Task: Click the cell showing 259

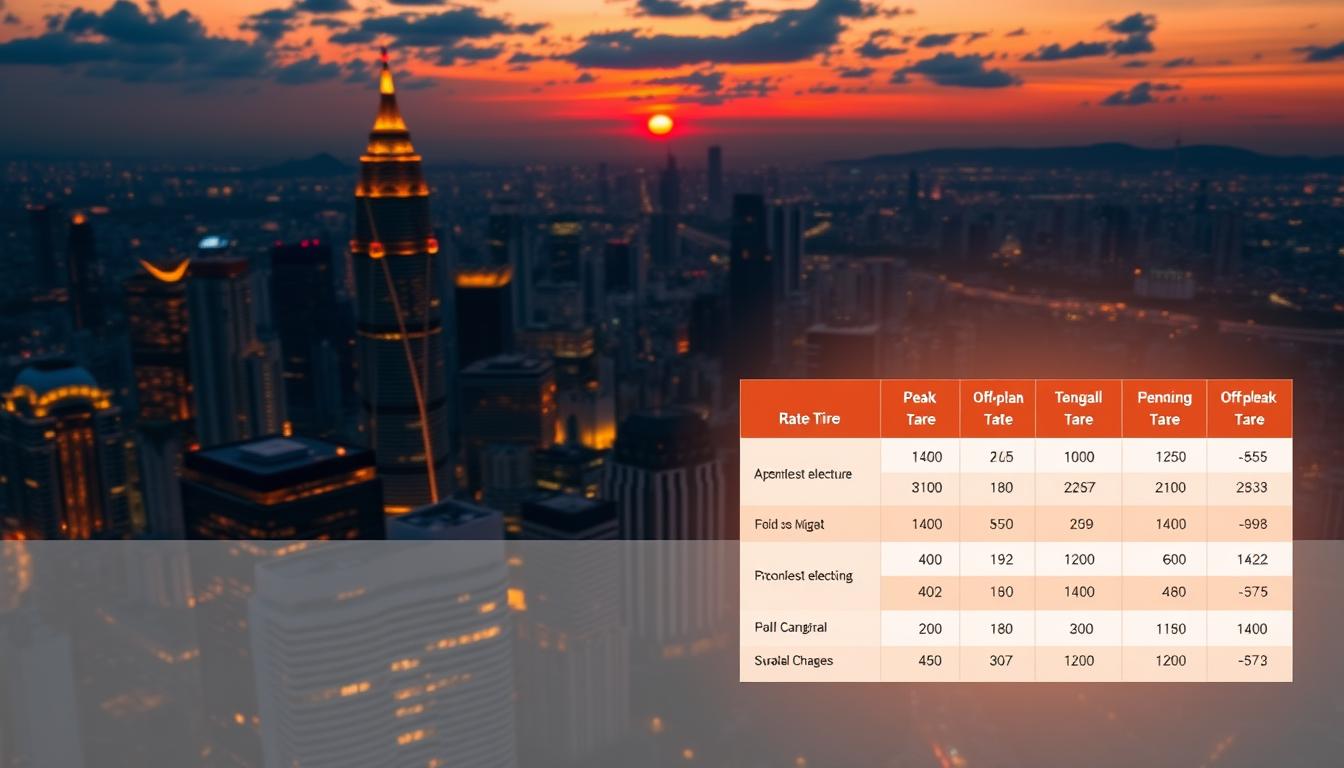Action: tap(1079, 524)
